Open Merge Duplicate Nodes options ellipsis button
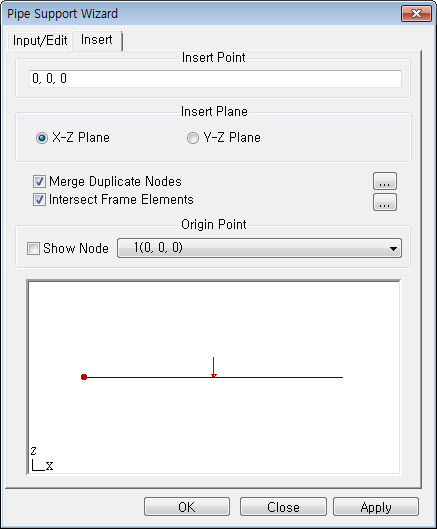This screenshot has height=529, width=437. [385, 182]
